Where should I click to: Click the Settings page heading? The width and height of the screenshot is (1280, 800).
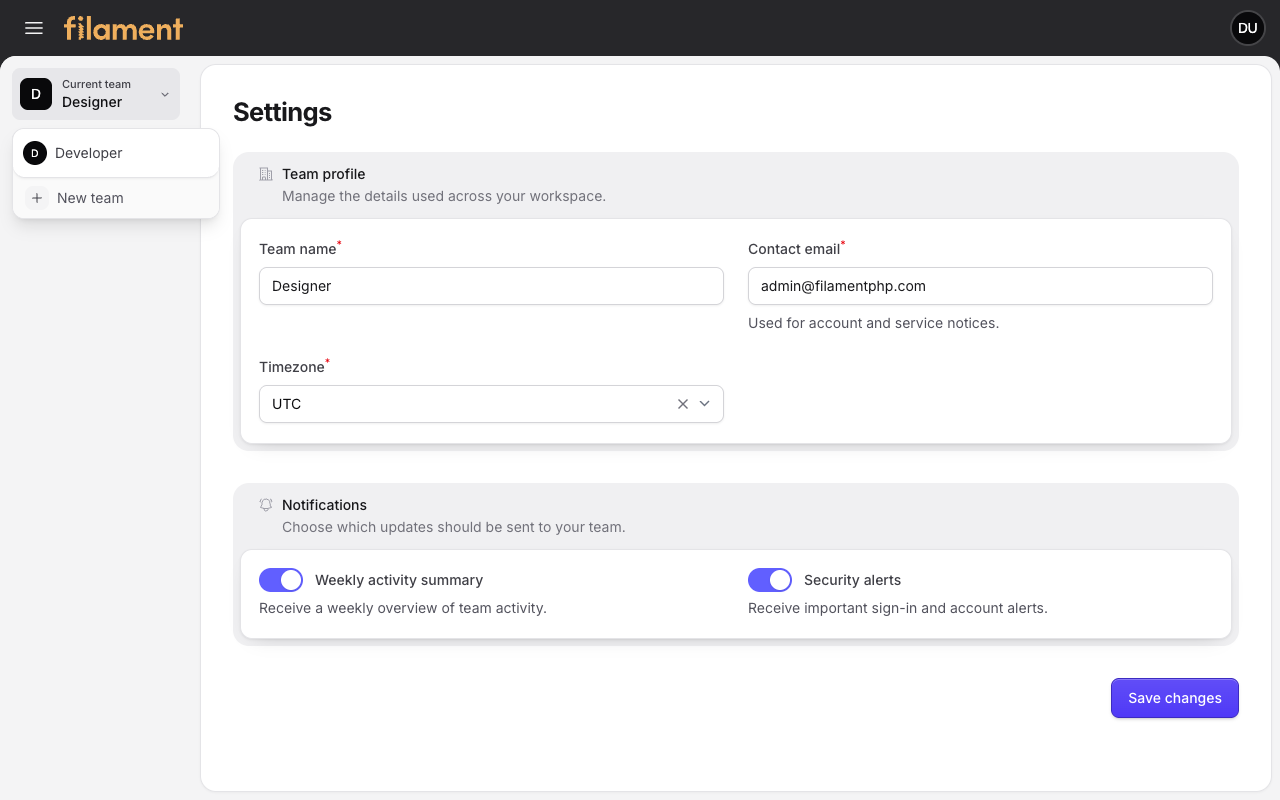click(x=283, y=112)
